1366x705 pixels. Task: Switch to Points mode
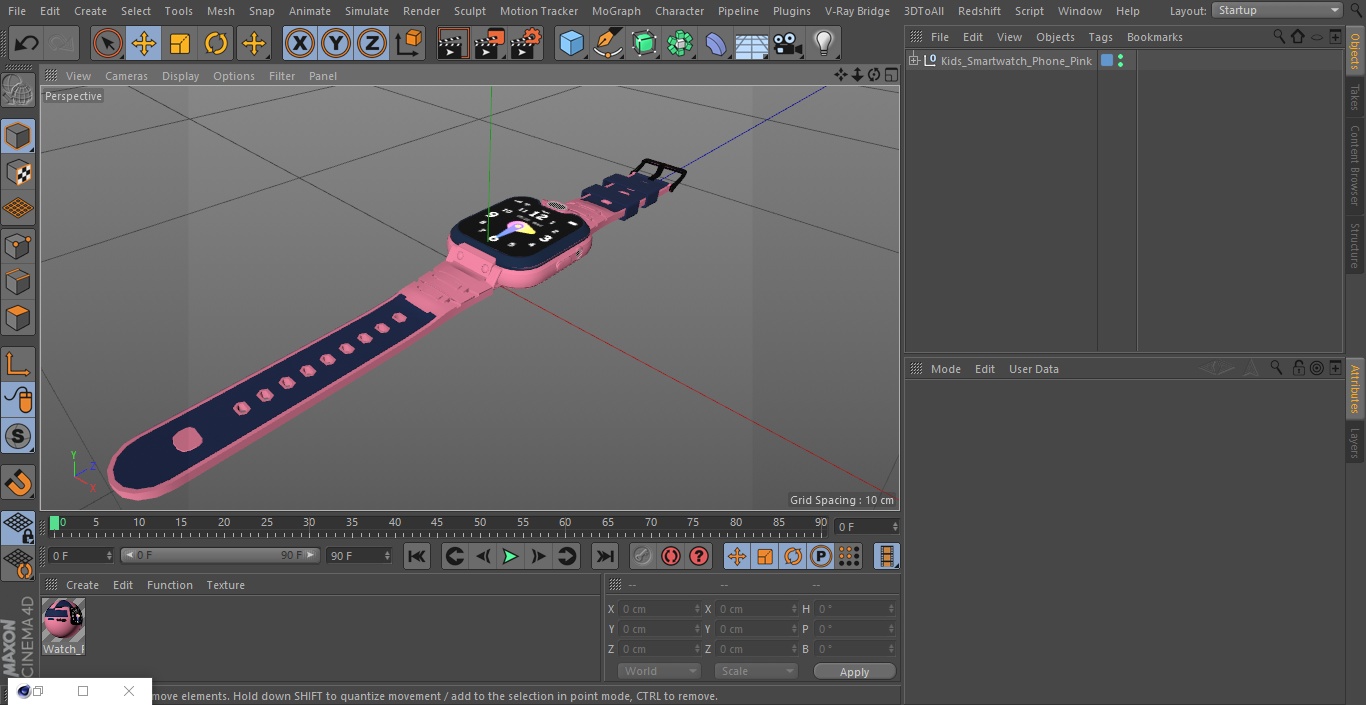(x=18, y=245)
